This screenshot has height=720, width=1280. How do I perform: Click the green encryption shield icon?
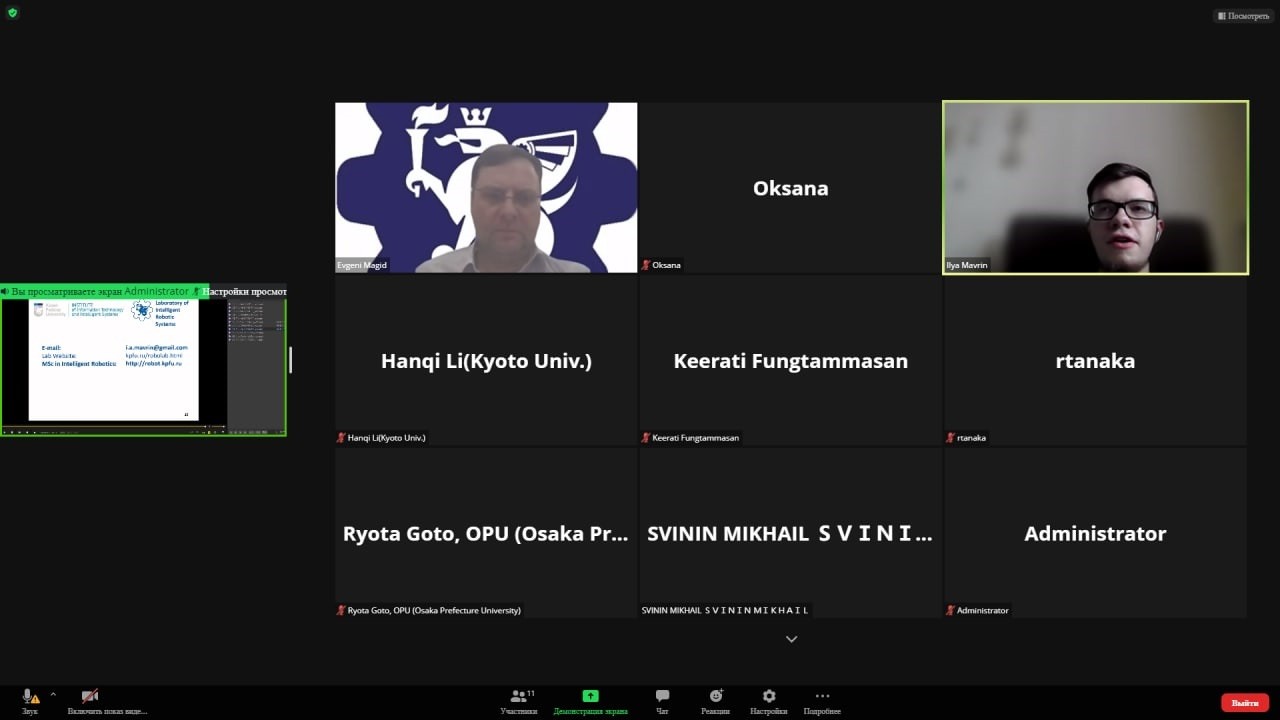(x=13, y=13)
